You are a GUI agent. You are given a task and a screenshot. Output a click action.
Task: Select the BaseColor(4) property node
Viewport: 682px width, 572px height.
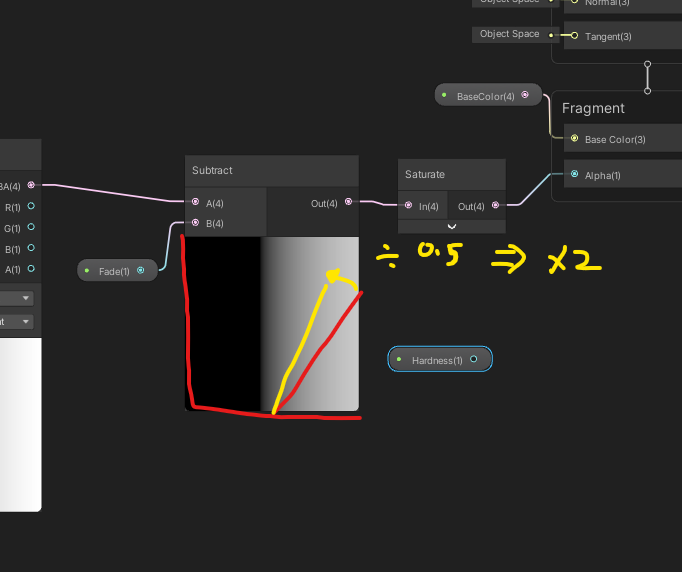coord(488,95)
